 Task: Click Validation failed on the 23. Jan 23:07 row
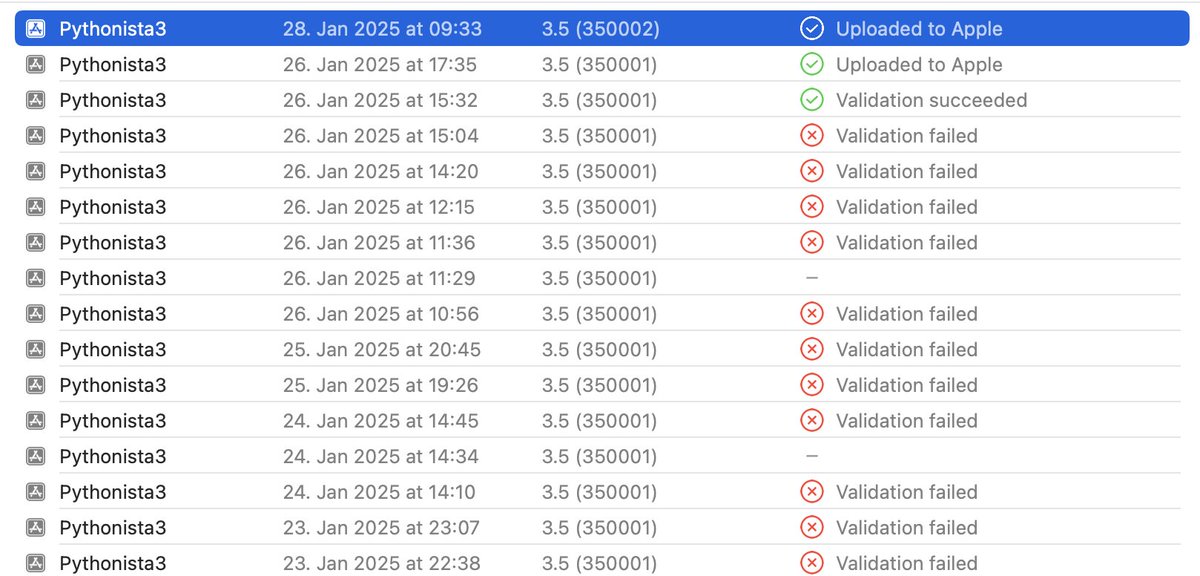pos(907,528)
